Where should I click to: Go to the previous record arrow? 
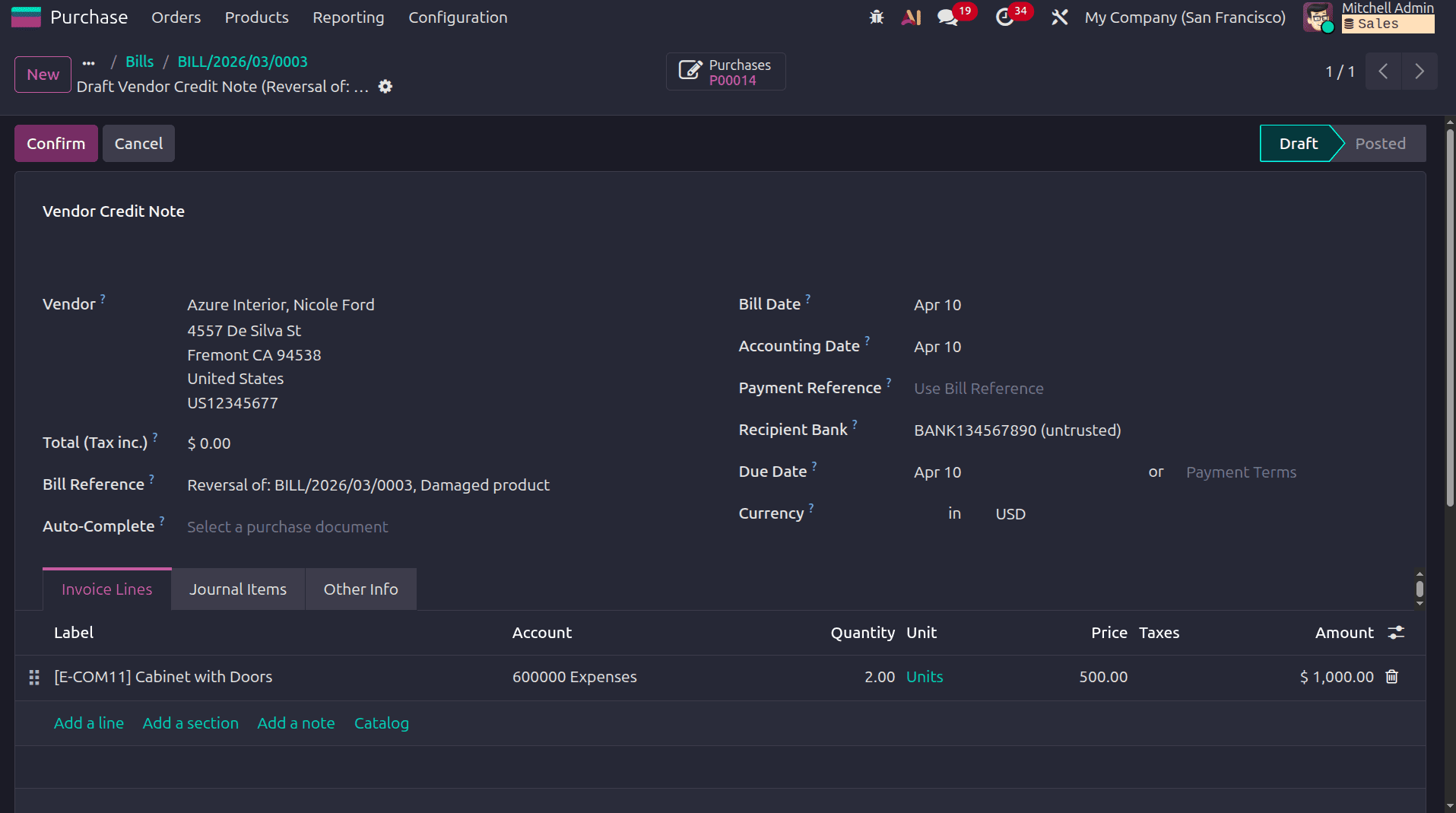(x=1383, y=71)
